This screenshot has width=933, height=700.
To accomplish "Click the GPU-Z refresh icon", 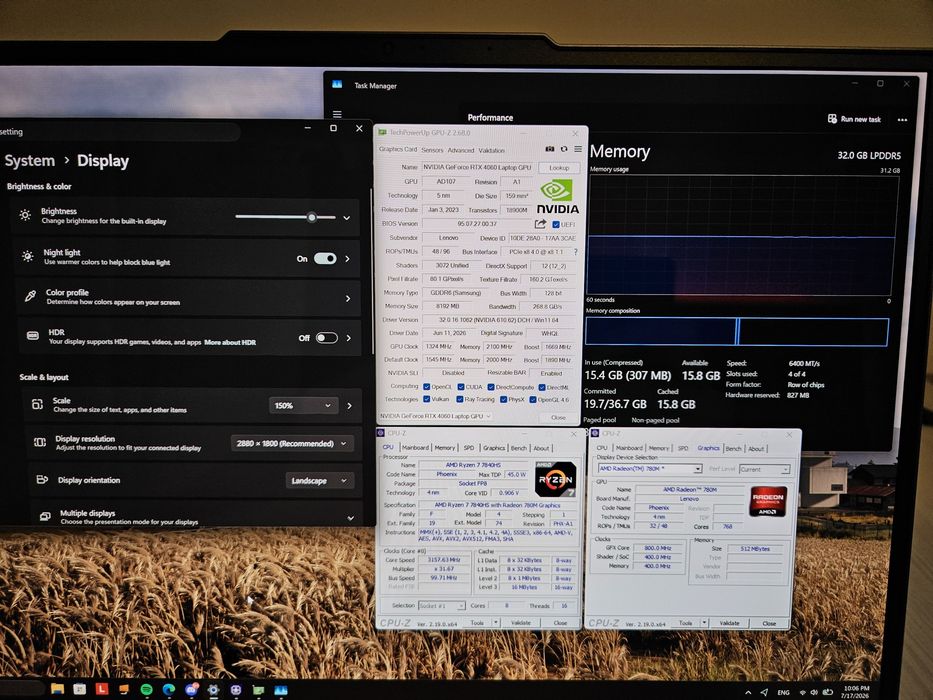I will point(563,149).
